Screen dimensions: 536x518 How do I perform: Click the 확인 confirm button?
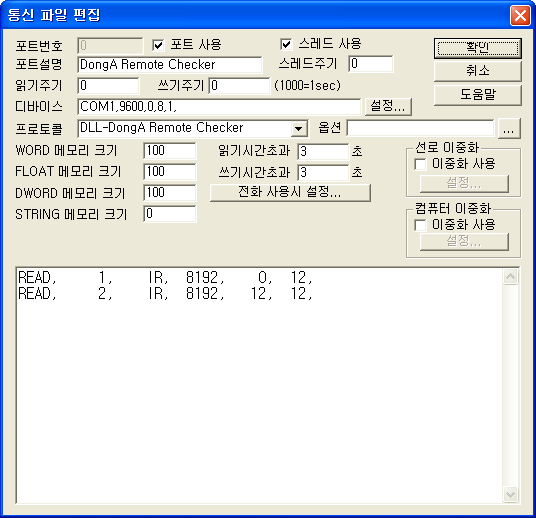478,48
